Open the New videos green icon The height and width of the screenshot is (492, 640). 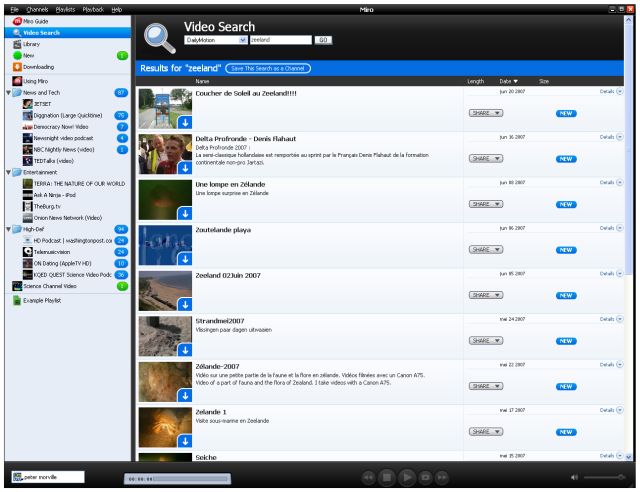[17, 56]
